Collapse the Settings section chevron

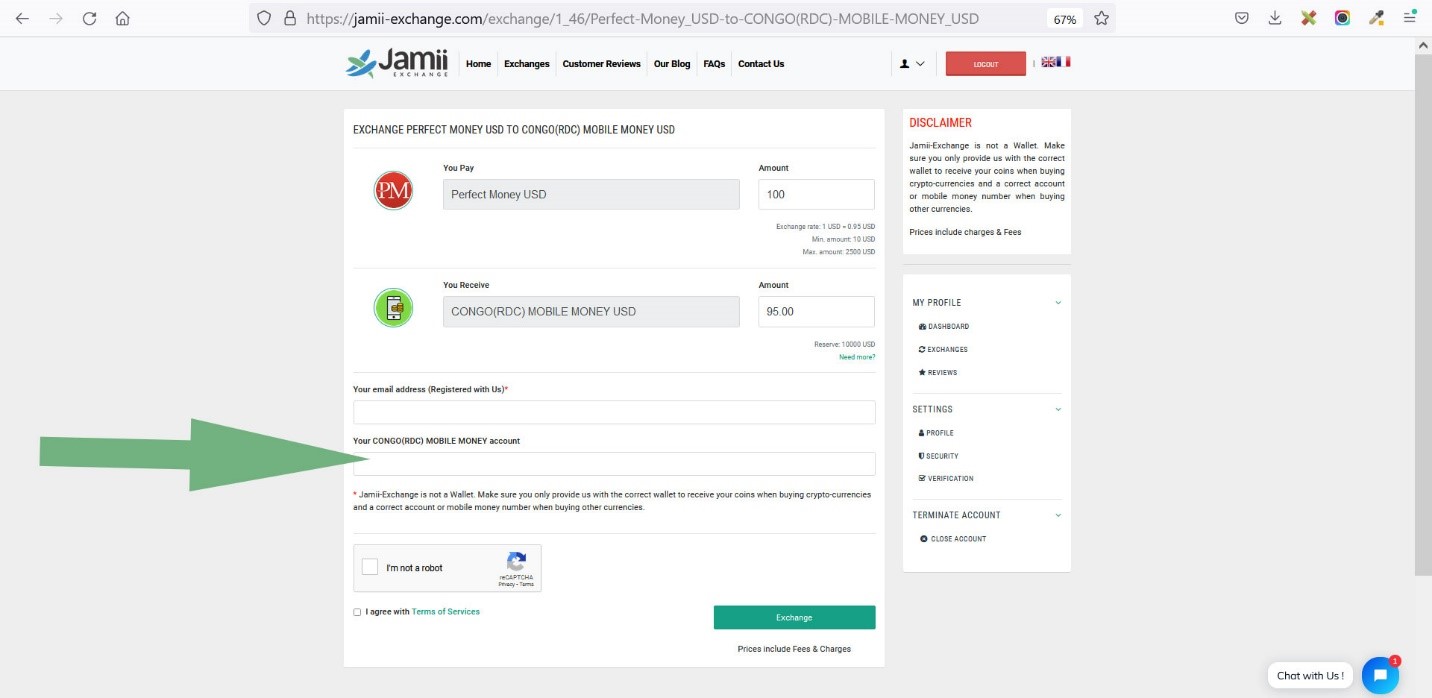coord(1058,410)
